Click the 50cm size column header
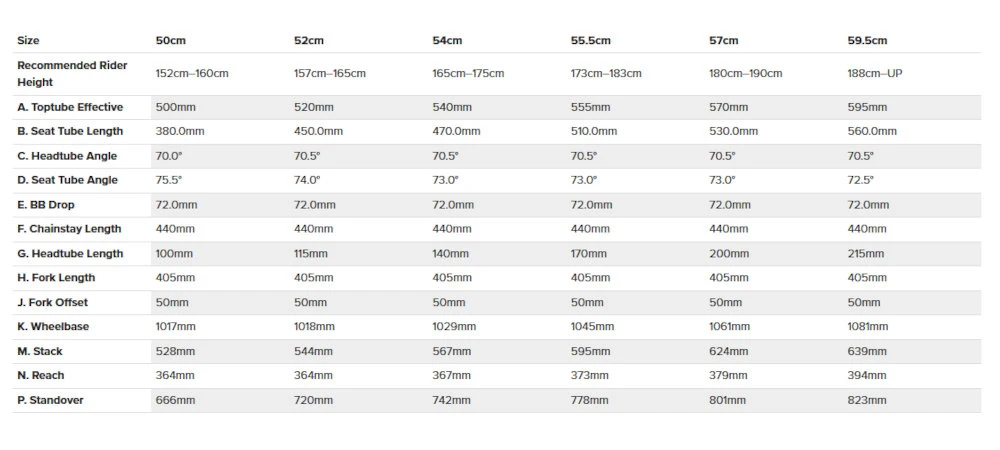The image size is (1000, 450). (169, 41)
